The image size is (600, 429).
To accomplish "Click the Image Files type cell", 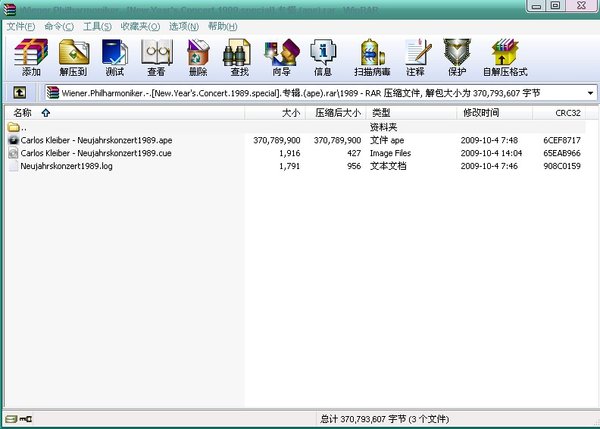I will (x=390, y=153).
